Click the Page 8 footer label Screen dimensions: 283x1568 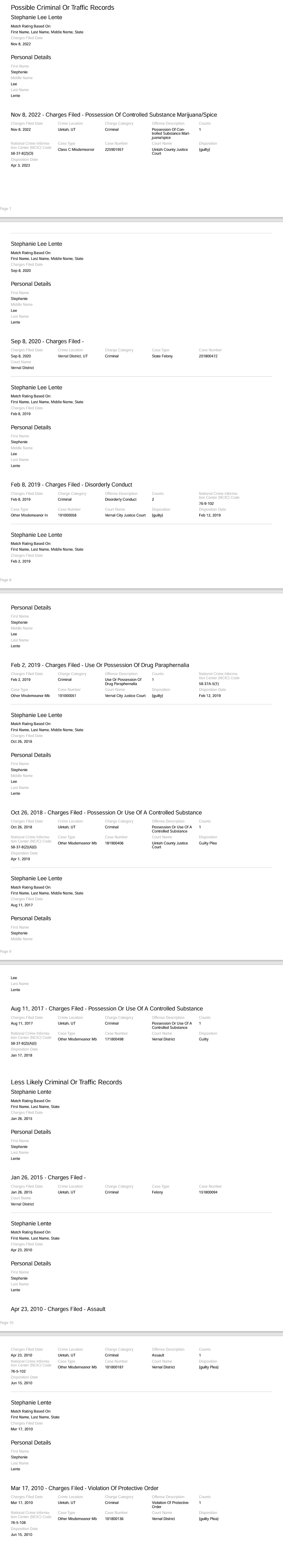(x=5, y=580)
